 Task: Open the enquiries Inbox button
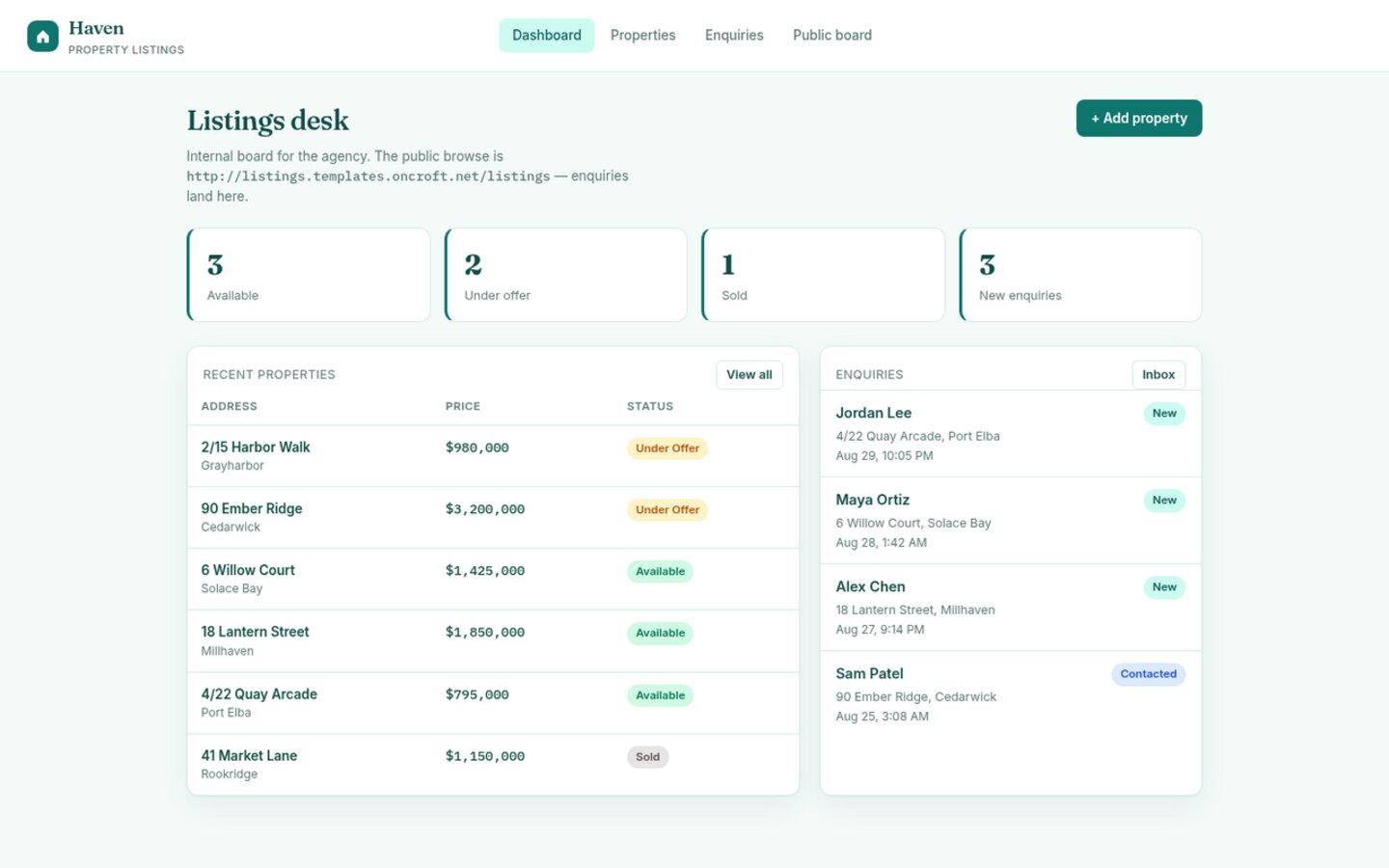click(1158, 374)
